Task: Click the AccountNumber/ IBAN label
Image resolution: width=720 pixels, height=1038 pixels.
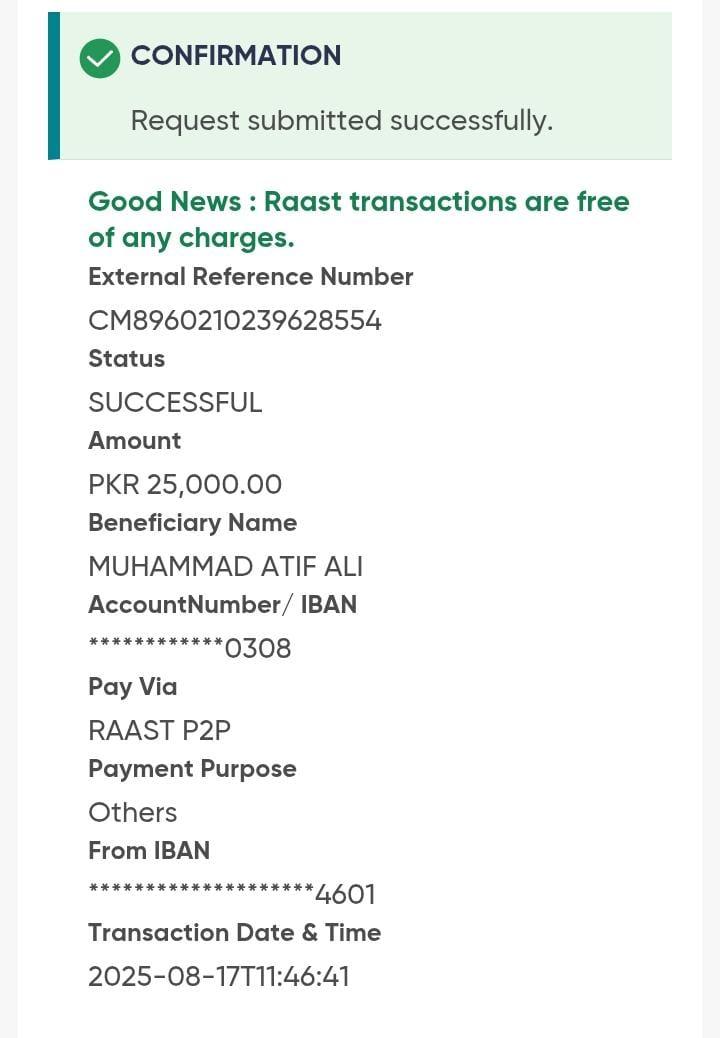Action: click(x=222, y=605)
